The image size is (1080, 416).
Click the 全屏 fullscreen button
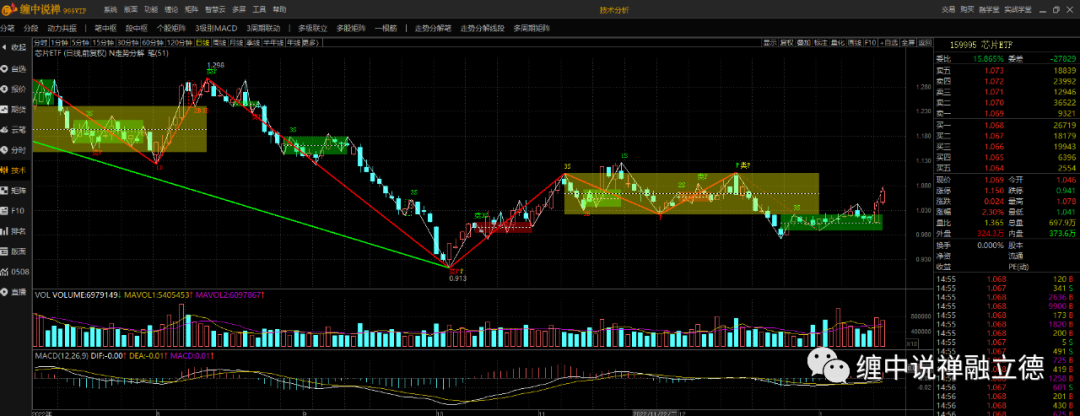[908, 43]
